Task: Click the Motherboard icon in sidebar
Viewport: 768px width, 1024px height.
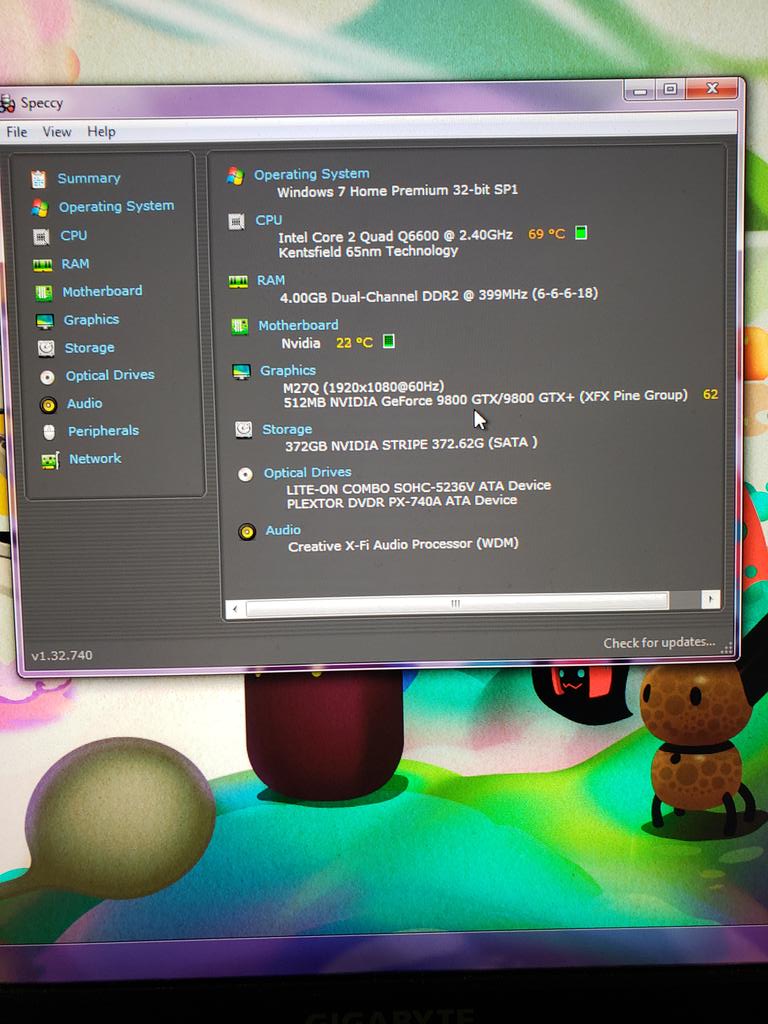Action: [44, 293]
